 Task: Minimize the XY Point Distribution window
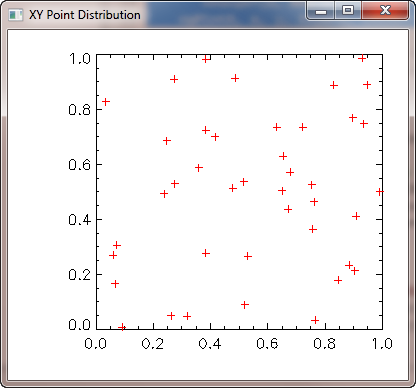pyautogui.click(x=321, y=11)
